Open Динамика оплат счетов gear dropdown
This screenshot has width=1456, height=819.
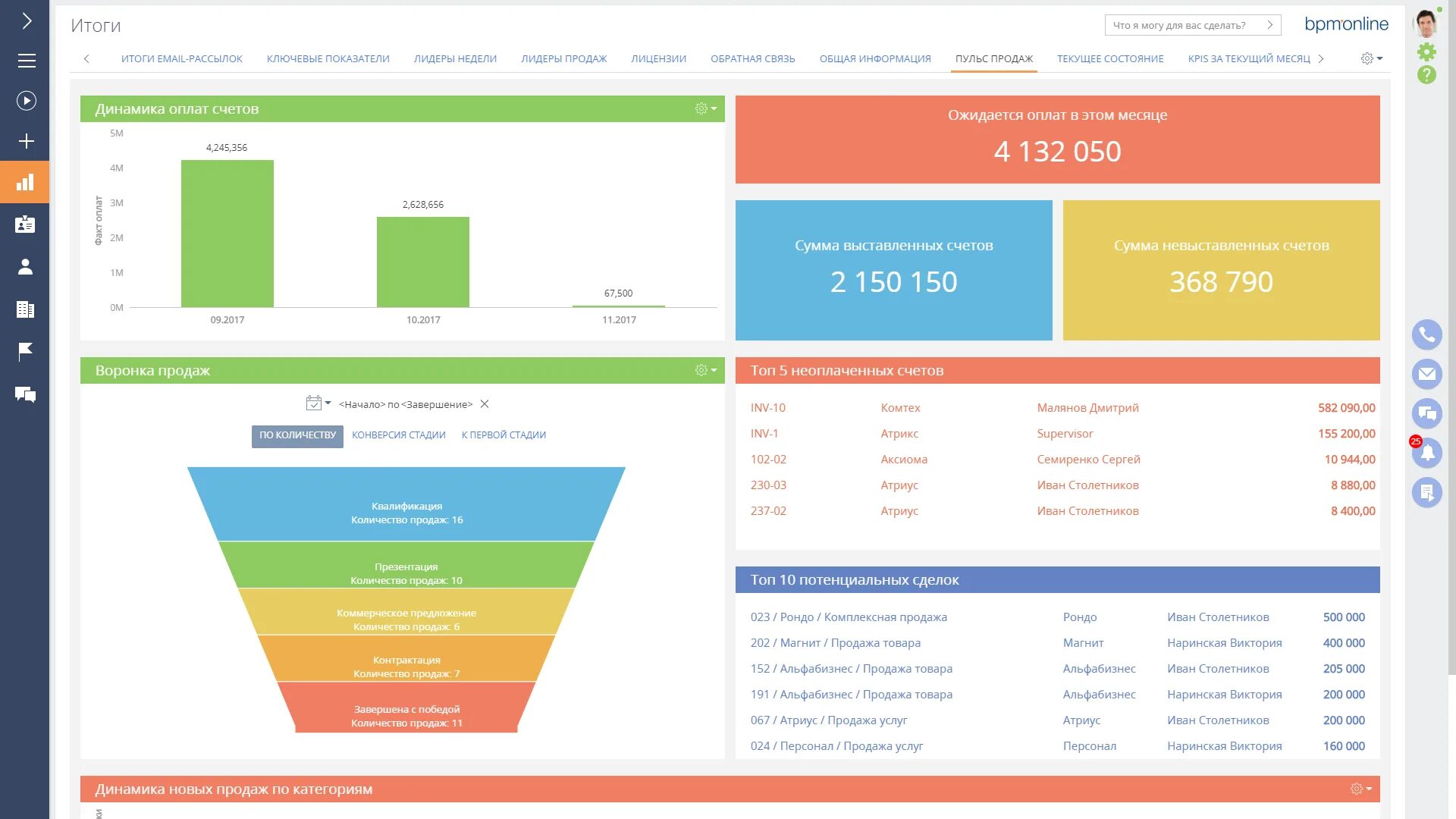click(705, 109)
